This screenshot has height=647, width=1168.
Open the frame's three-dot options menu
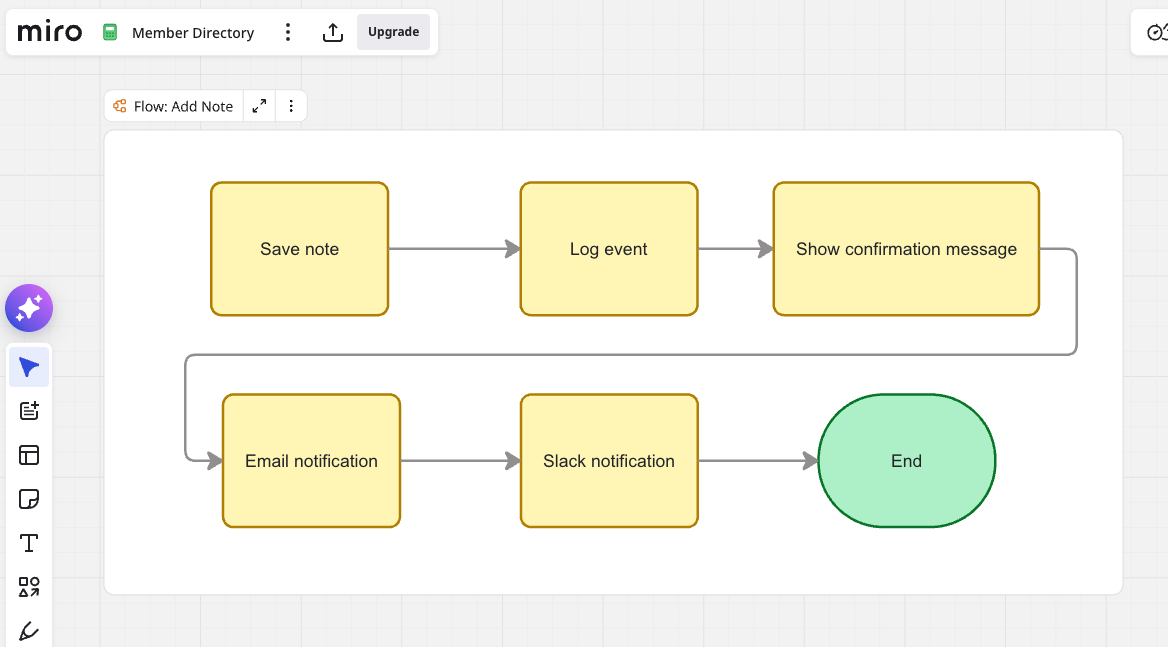coord(291,106)
